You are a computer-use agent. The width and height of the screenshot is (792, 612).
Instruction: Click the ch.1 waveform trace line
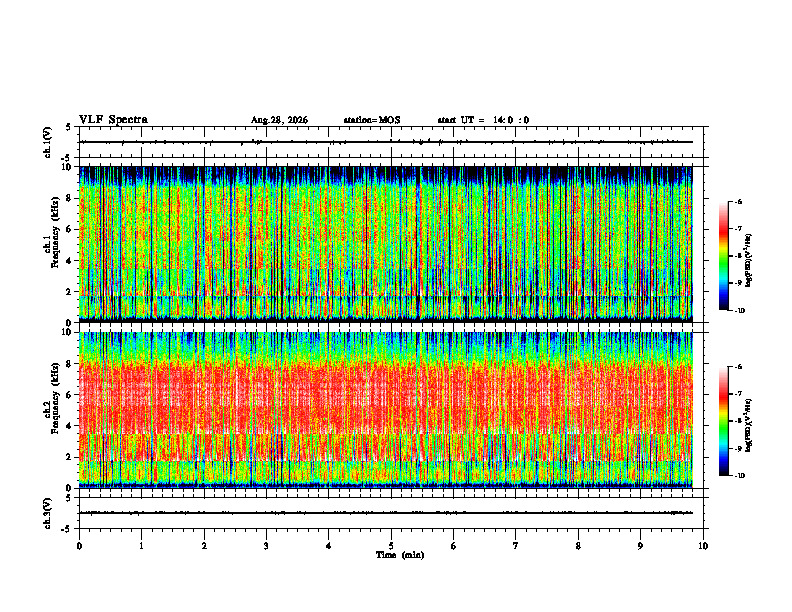tap(386, 142)
